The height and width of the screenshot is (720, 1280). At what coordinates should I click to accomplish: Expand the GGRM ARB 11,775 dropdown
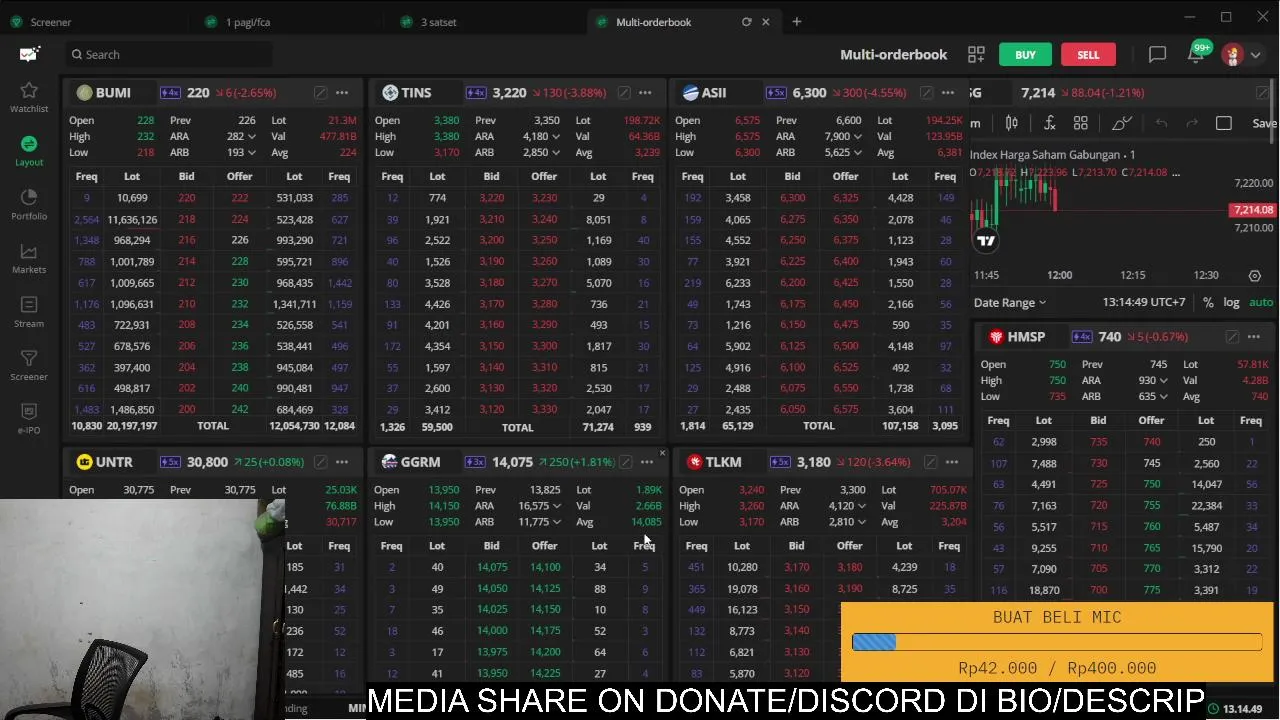click(556, 522)
